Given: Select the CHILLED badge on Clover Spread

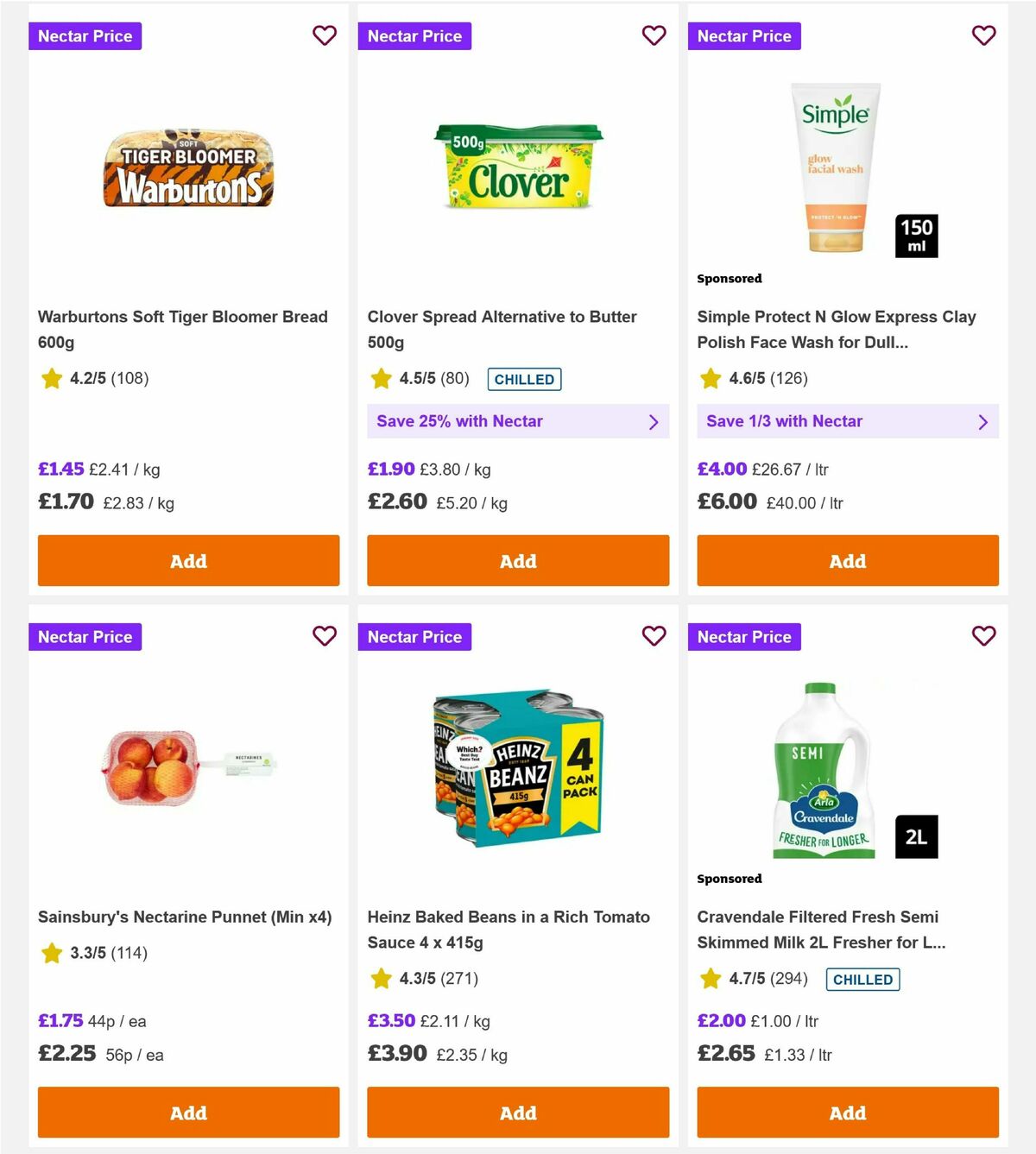Looking at the screenshot, I should point(524,379).
